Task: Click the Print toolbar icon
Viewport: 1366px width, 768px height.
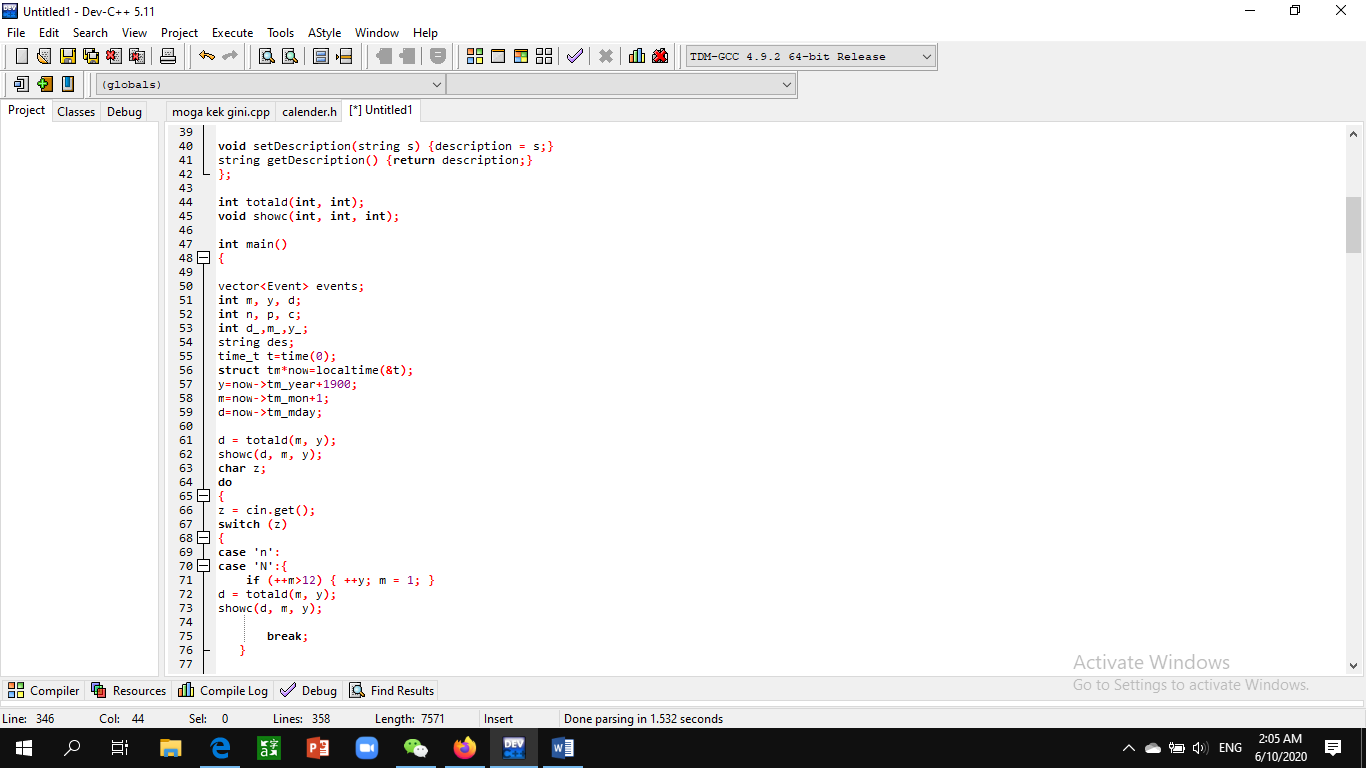Action: coord(168,56)
